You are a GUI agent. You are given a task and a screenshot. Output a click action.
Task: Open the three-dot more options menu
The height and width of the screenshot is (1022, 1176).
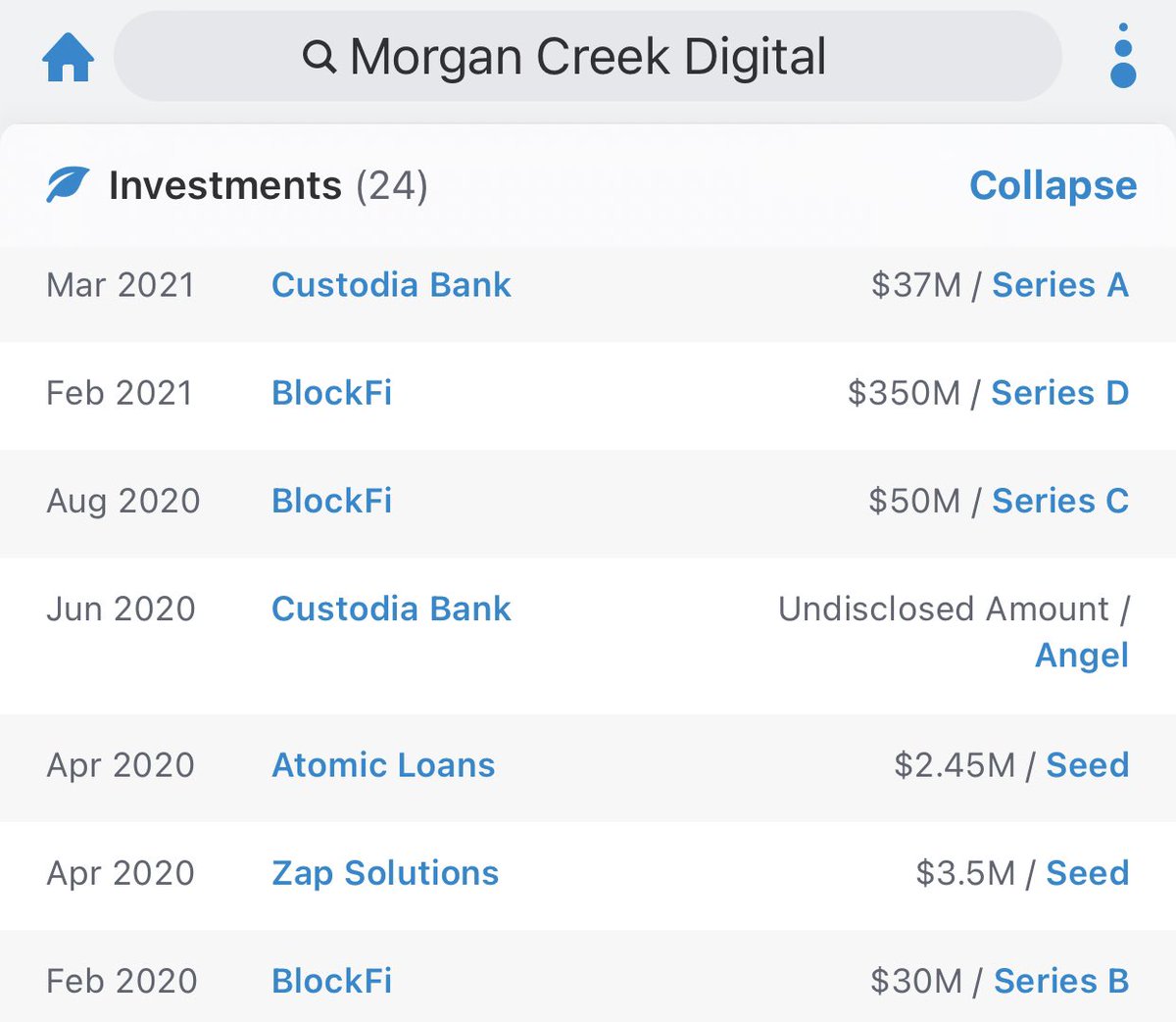pos(1123,57)
